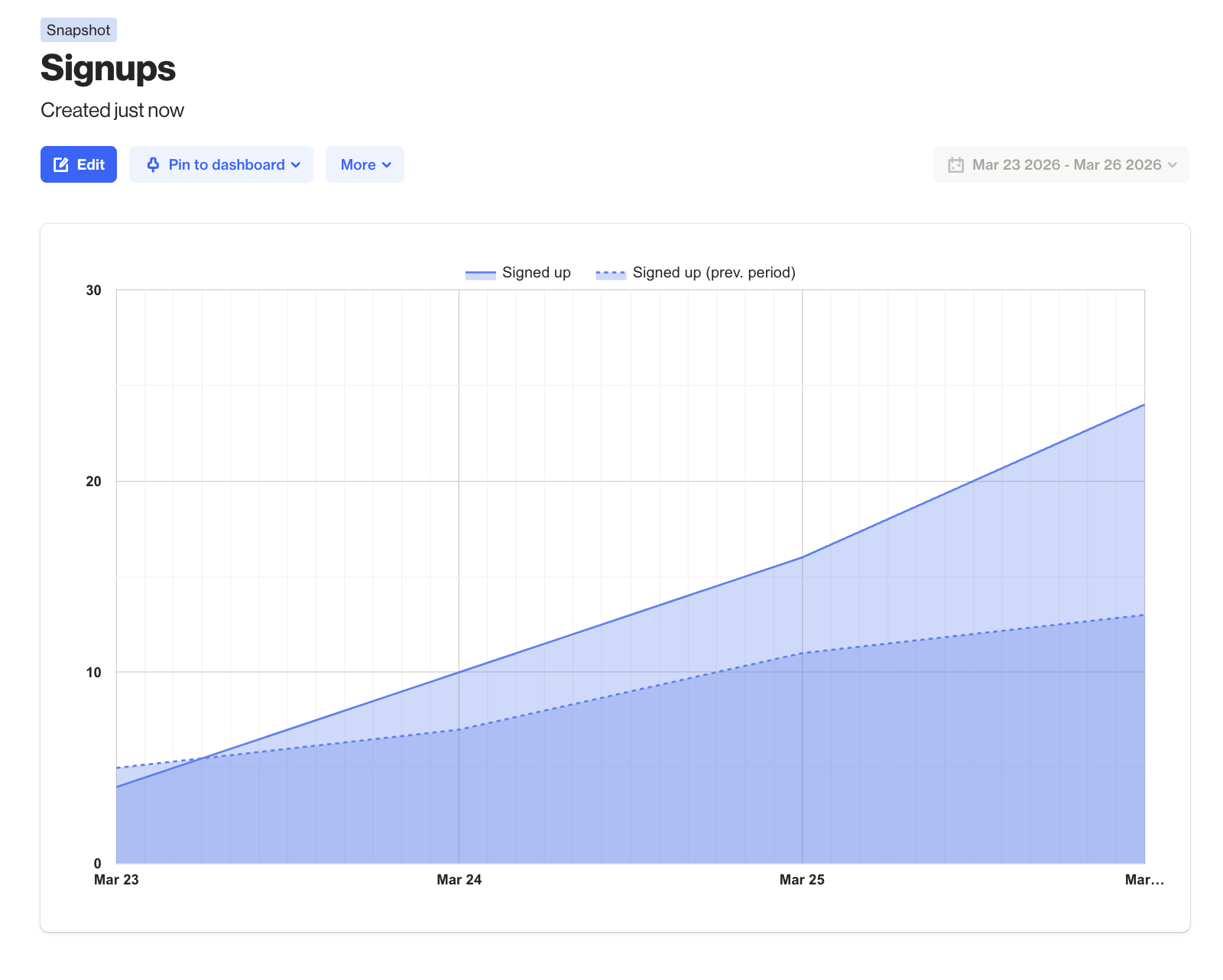The image size is (1223, 980).
Task: Open the More dropdown chevron
Action: point(387,165)
